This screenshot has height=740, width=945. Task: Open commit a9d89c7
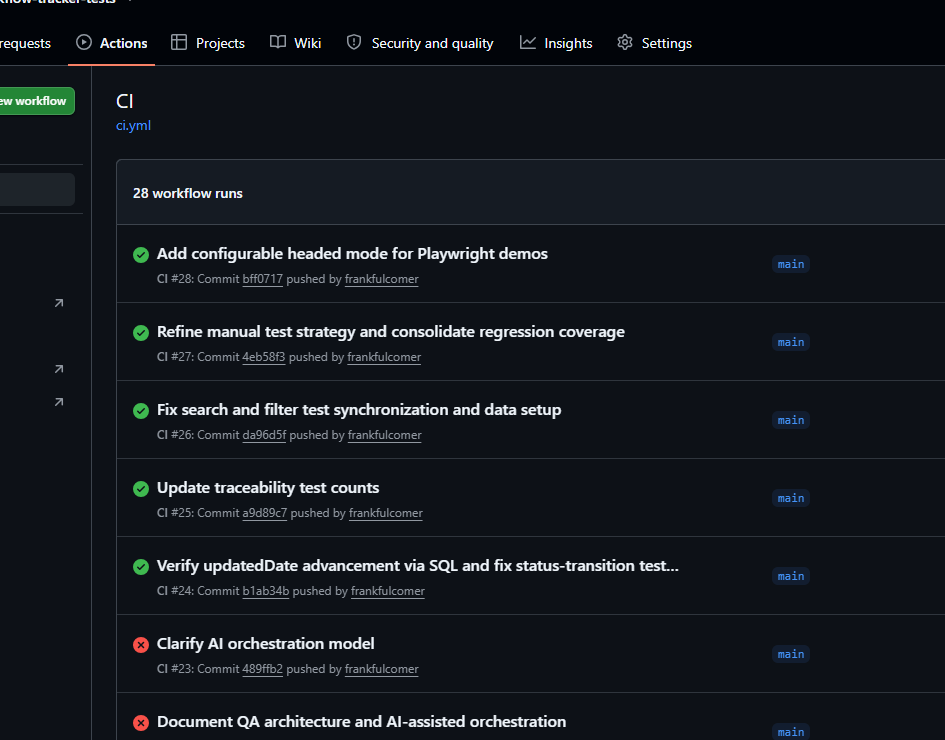(x=265, y=513)
